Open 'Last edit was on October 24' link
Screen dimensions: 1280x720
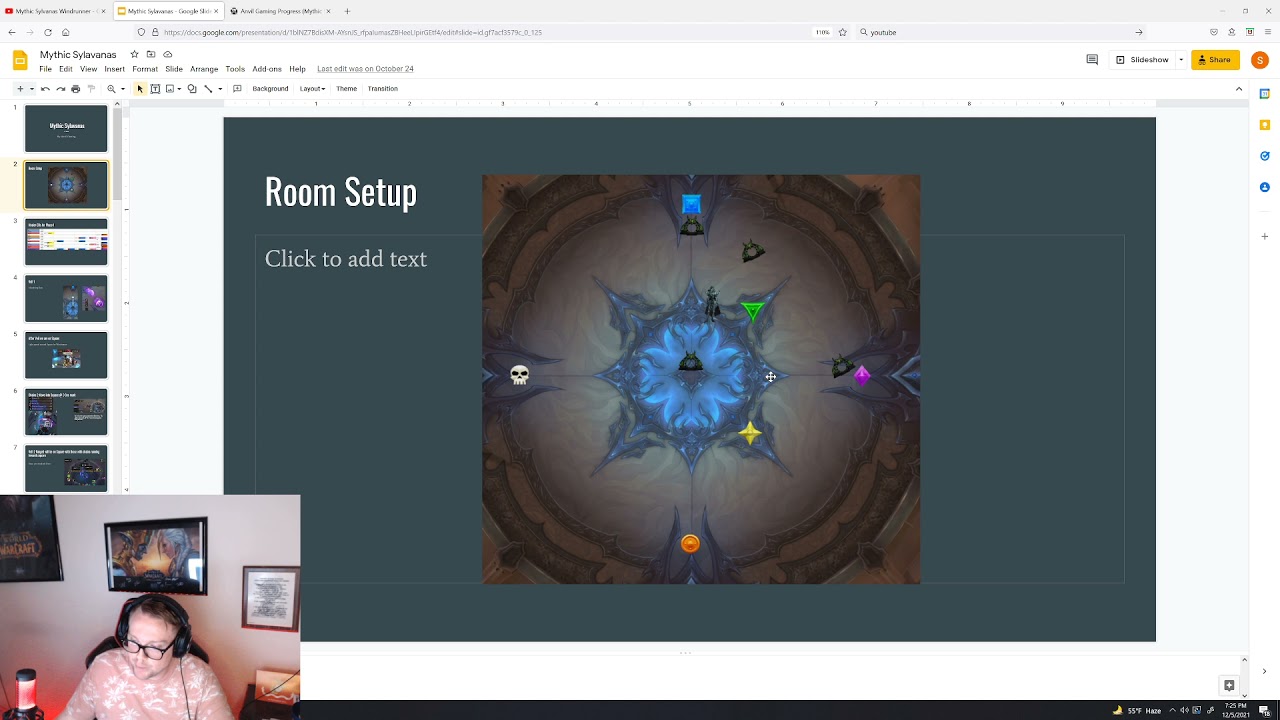coord(365,69)
